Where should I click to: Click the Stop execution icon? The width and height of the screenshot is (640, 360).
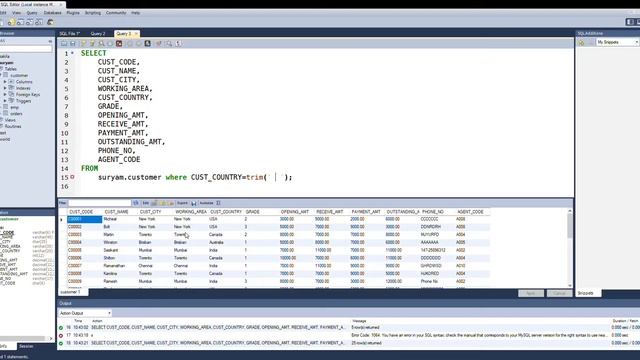(110, 43)
